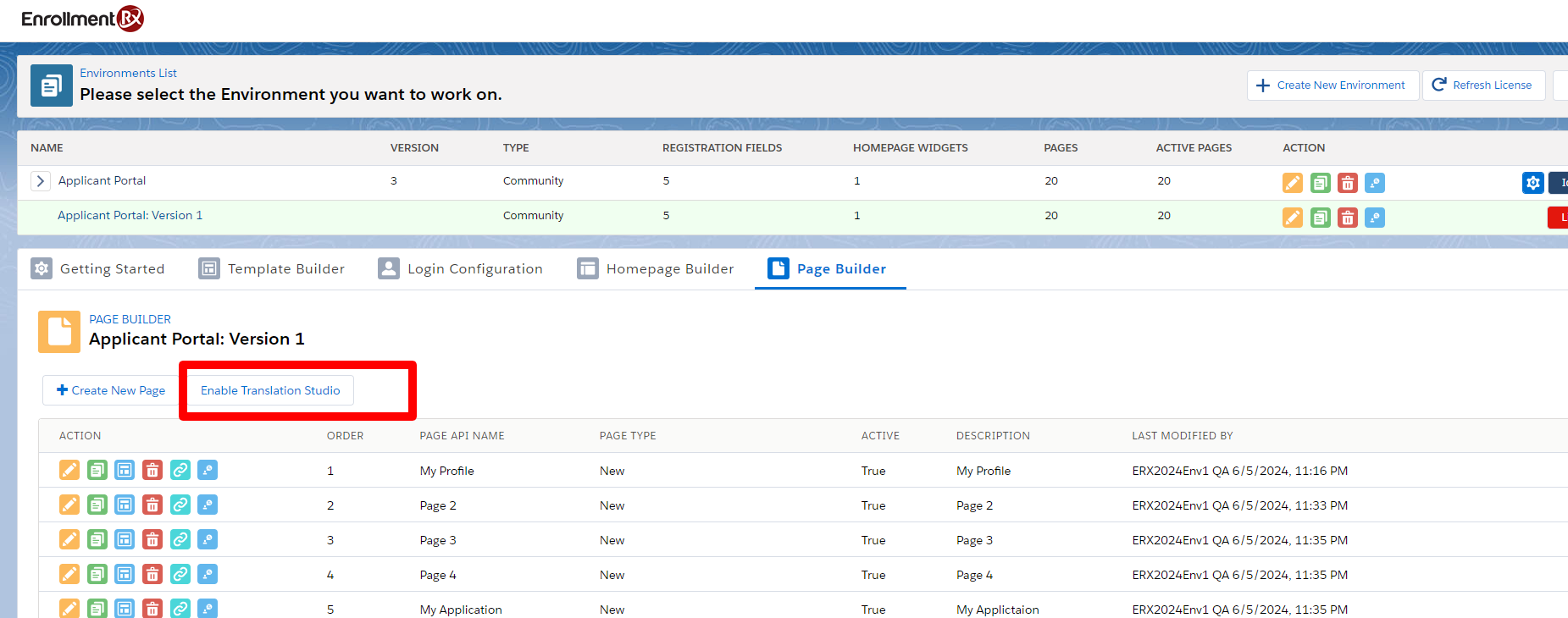
Task: Click the blue gear icon in Applicant Portal row
Action: point(1532,183)
